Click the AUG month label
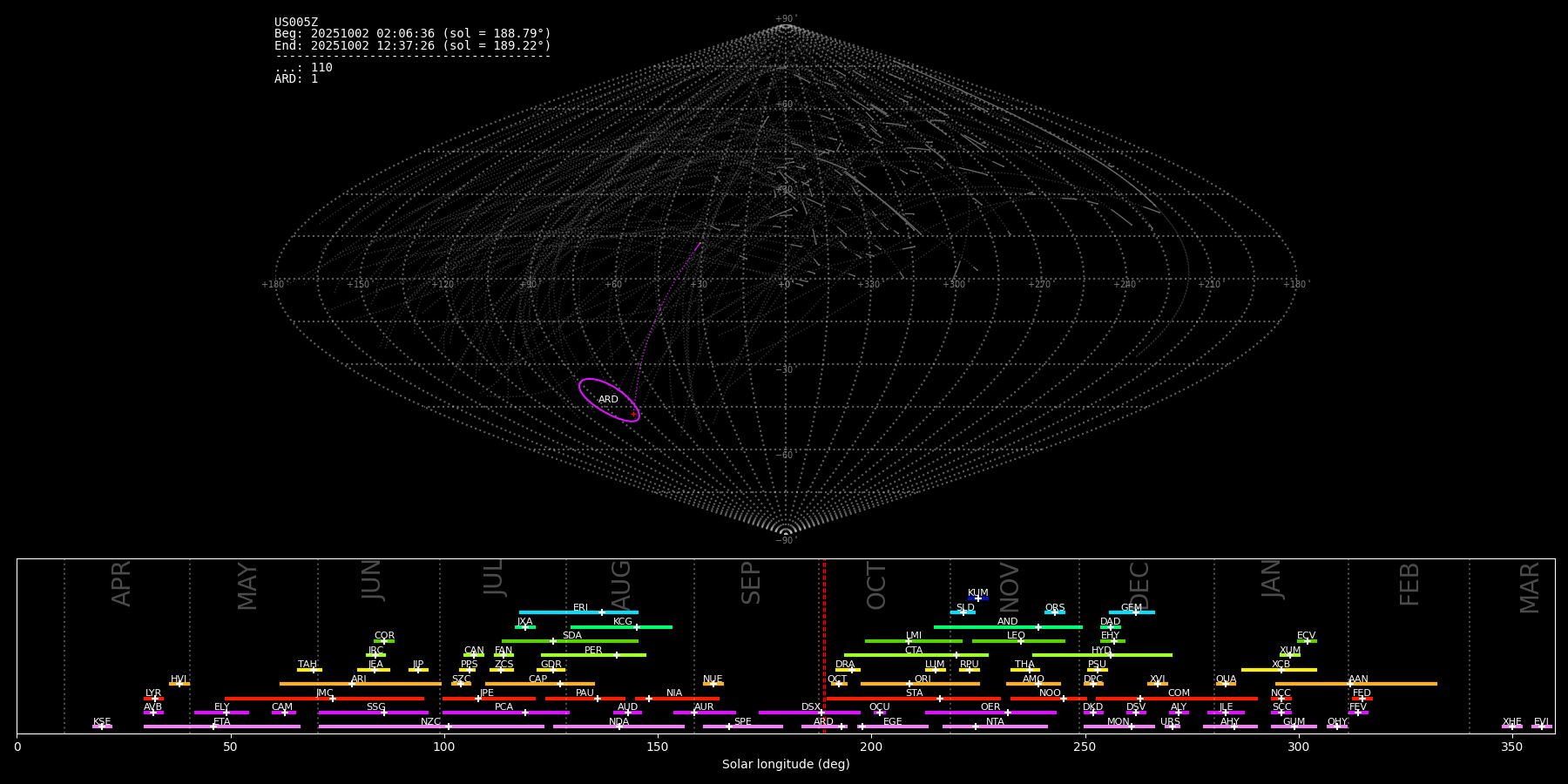Viewport: 1568px width, 784px height. click(x=621, y=584)
